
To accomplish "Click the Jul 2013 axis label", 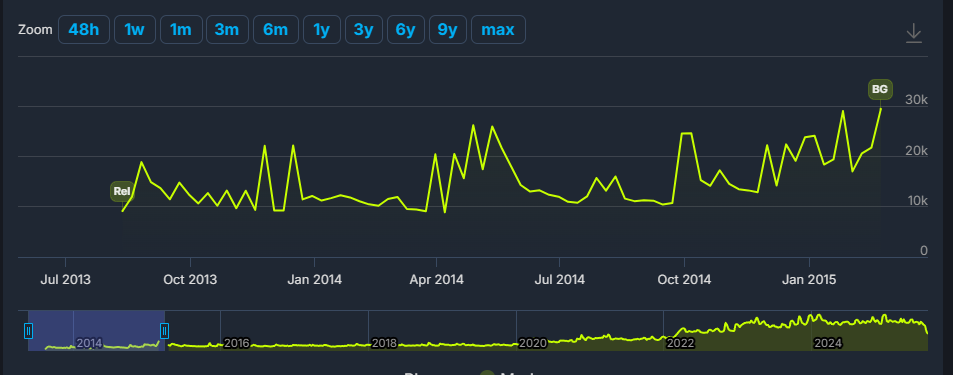I will click(x=65, y=280).
